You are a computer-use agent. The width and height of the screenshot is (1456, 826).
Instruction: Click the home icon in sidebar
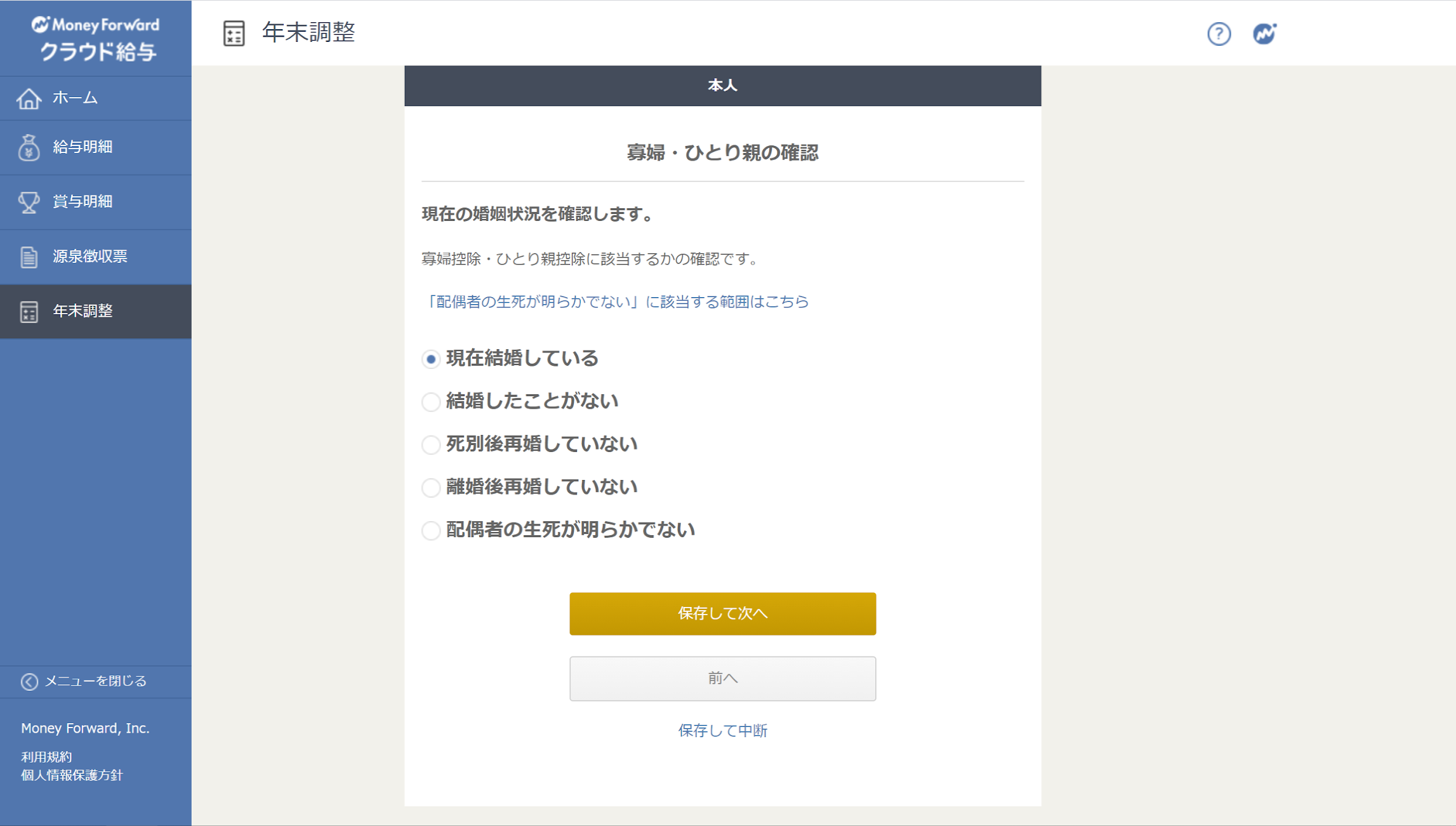(x=29, y=98)
